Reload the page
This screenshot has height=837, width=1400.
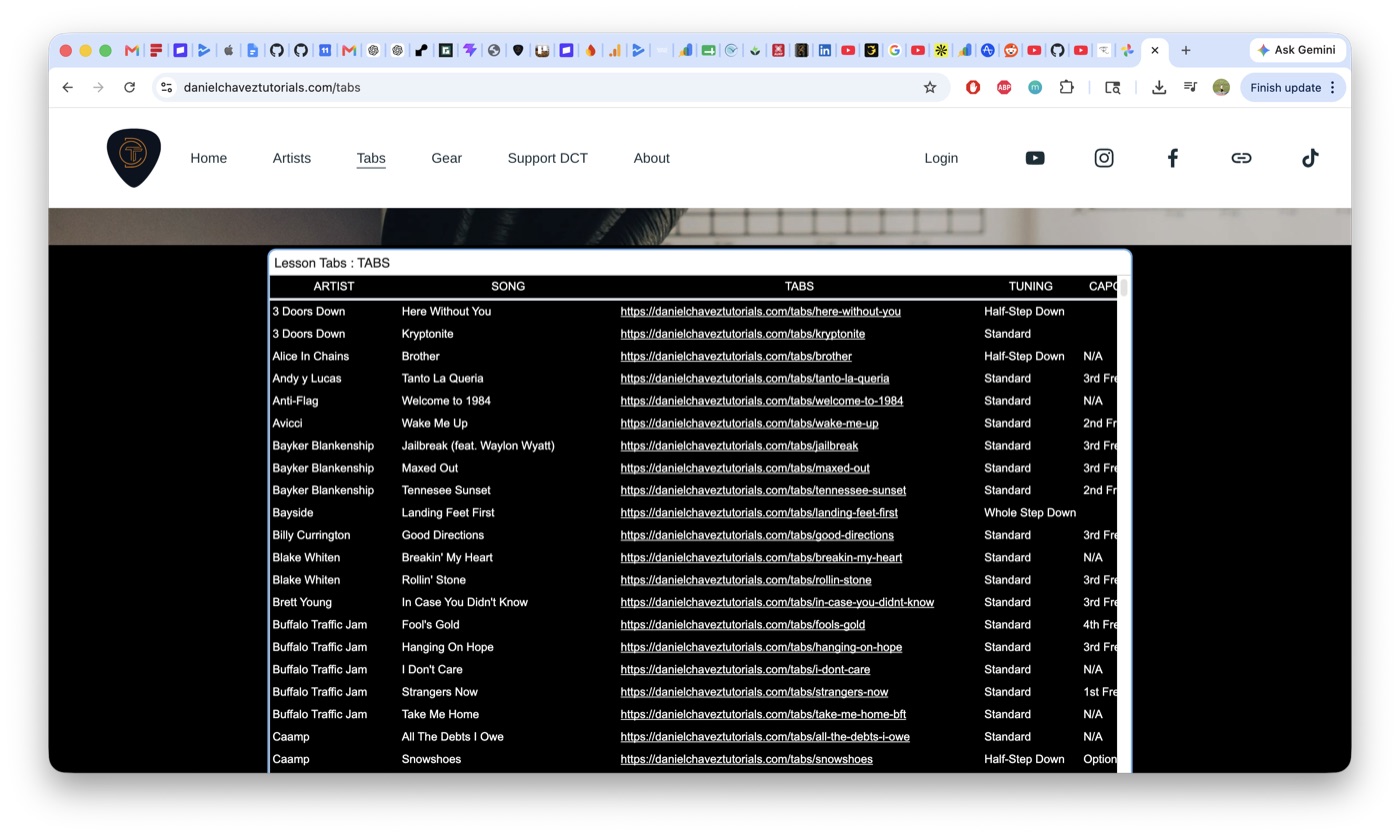129,87
